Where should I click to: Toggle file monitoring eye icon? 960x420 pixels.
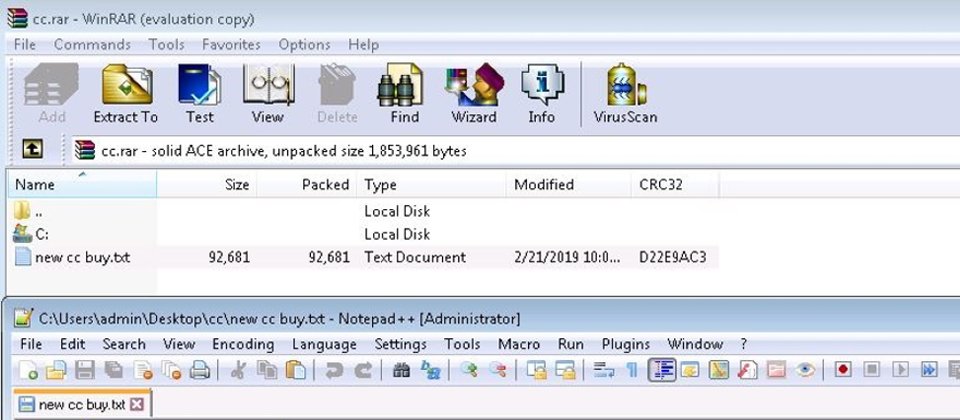click(x=805, y=370)
